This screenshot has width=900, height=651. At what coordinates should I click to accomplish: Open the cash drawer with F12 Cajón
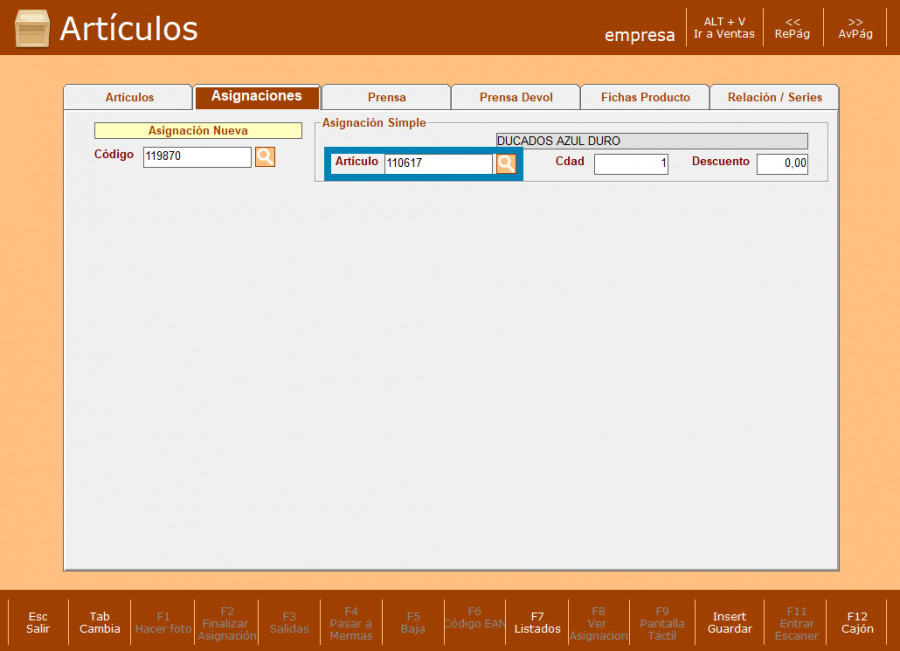[x=857, y=623]
